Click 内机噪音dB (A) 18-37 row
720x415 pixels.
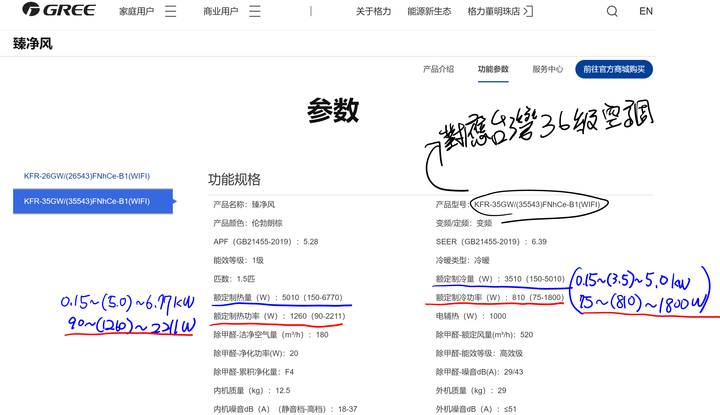(285, 409)
